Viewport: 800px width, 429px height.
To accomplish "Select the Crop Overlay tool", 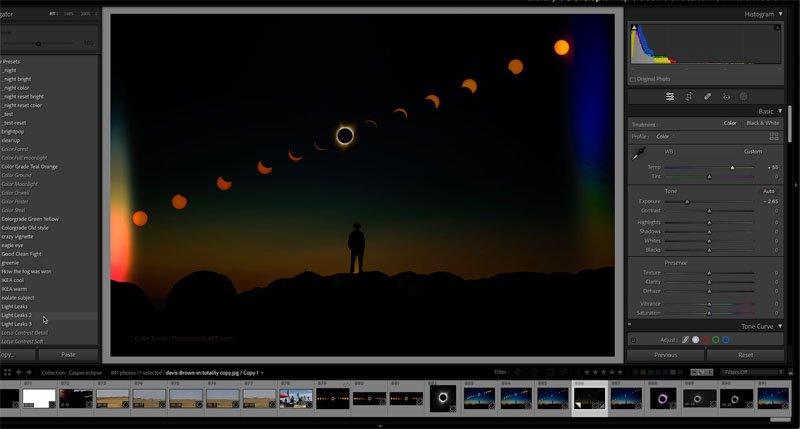I will 689,96.
